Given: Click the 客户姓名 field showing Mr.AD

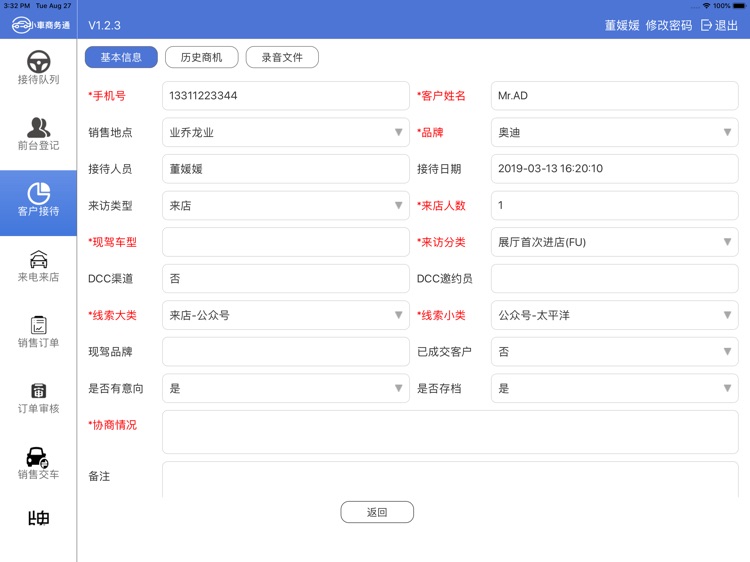Looking at the screenshot, I should 615,96.
